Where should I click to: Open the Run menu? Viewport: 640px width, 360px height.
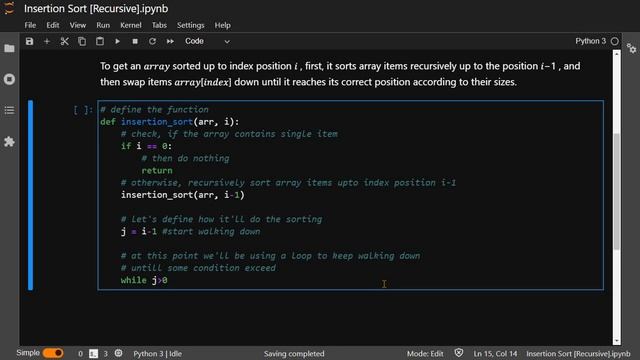(103, 25)
